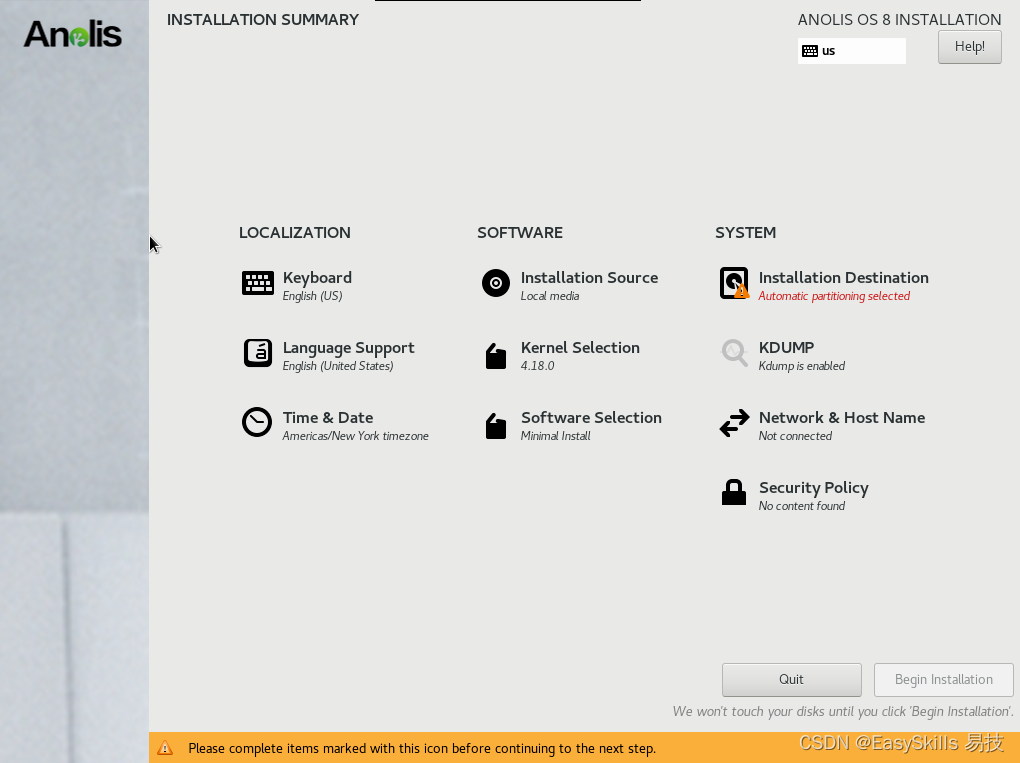Click 'Local media' text
The width and height of the screenshot is (1020, 763).
550,296
